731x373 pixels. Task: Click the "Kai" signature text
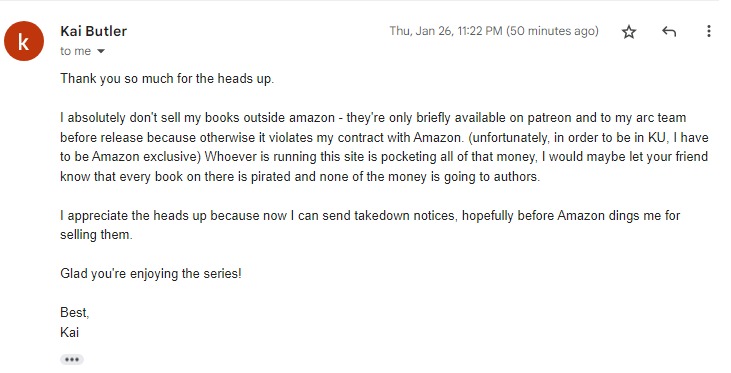69,332
